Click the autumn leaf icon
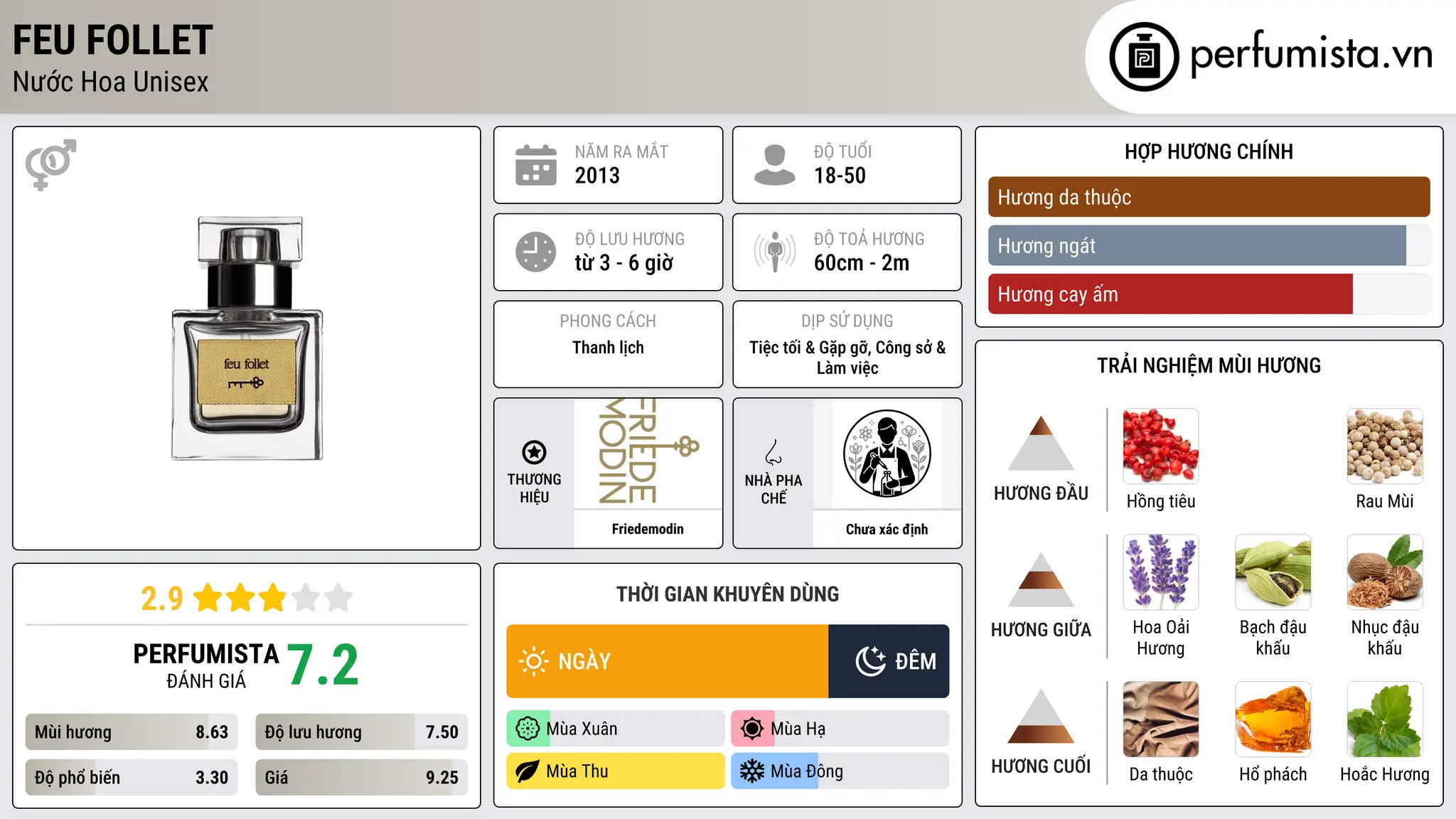Screen dimensions: 1456x819 point(528,771)
